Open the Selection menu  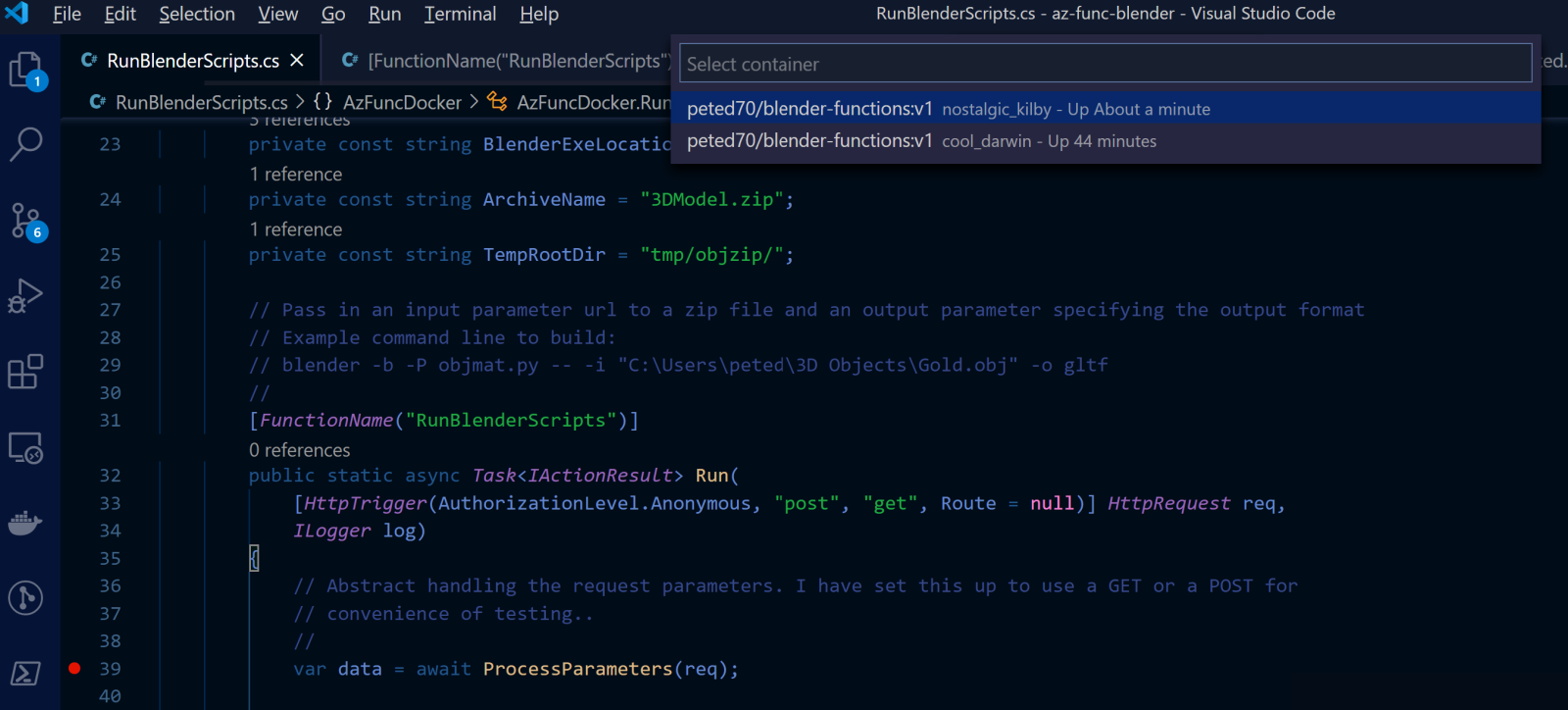[x=197, y=14]
